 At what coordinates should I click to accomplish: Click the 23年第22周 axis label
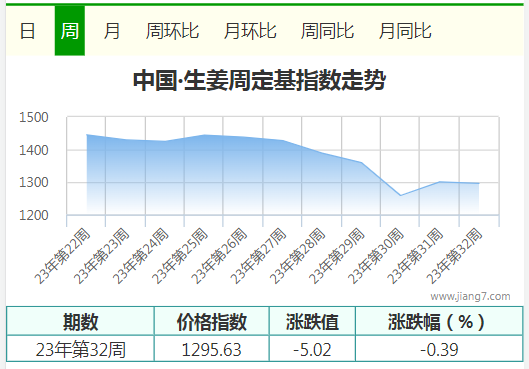pyautogui.click(x=63, y=256)
